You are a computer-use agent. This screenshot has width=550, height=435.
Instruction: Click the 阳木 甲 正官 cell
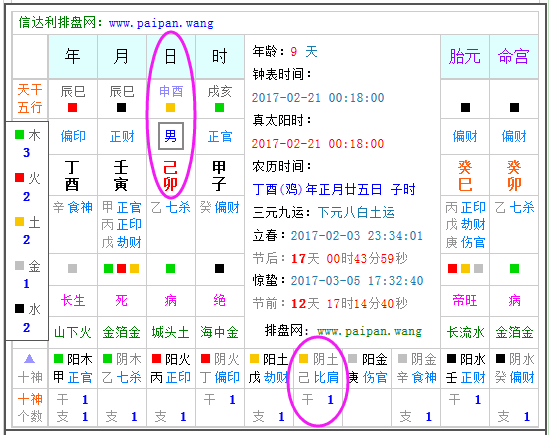(73, 368)
